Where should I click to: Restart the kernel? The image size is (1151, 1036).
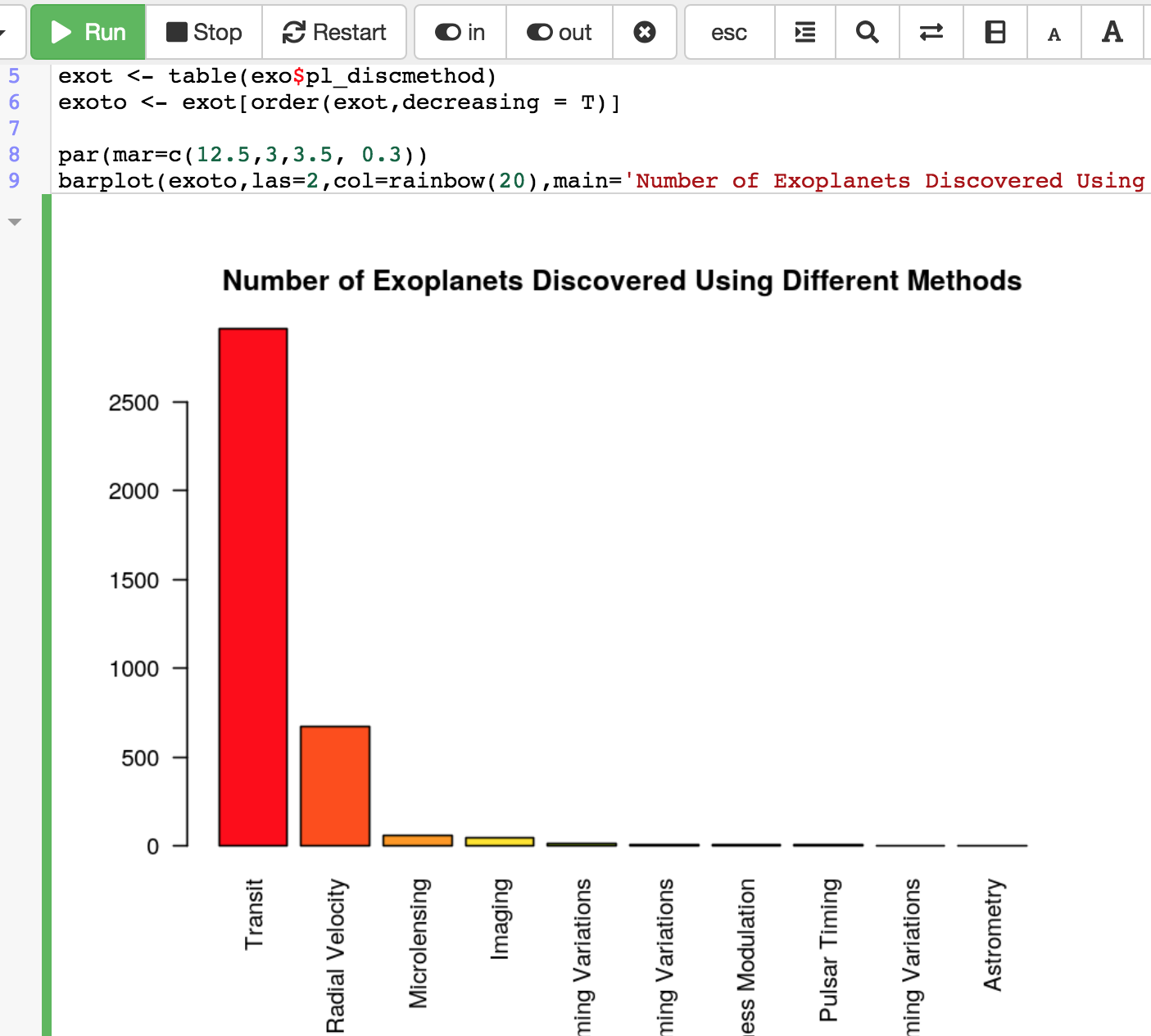tap(334, 32)
